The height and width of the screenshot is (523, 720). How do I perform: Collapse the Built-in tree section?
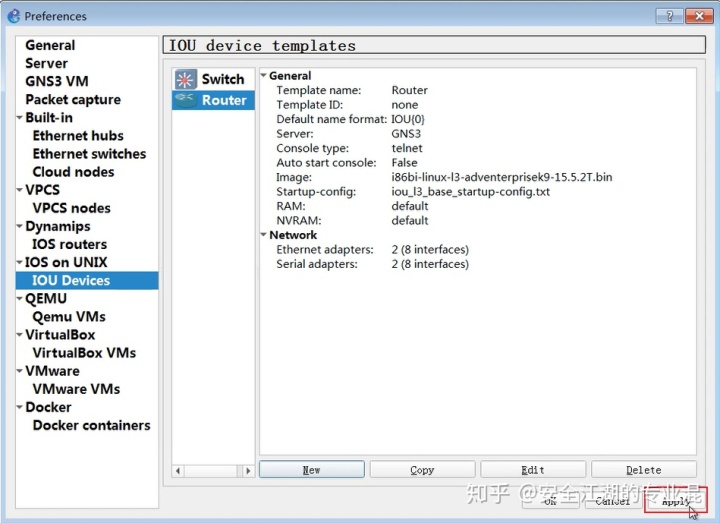pyautogui.click(x=19, y=118)
